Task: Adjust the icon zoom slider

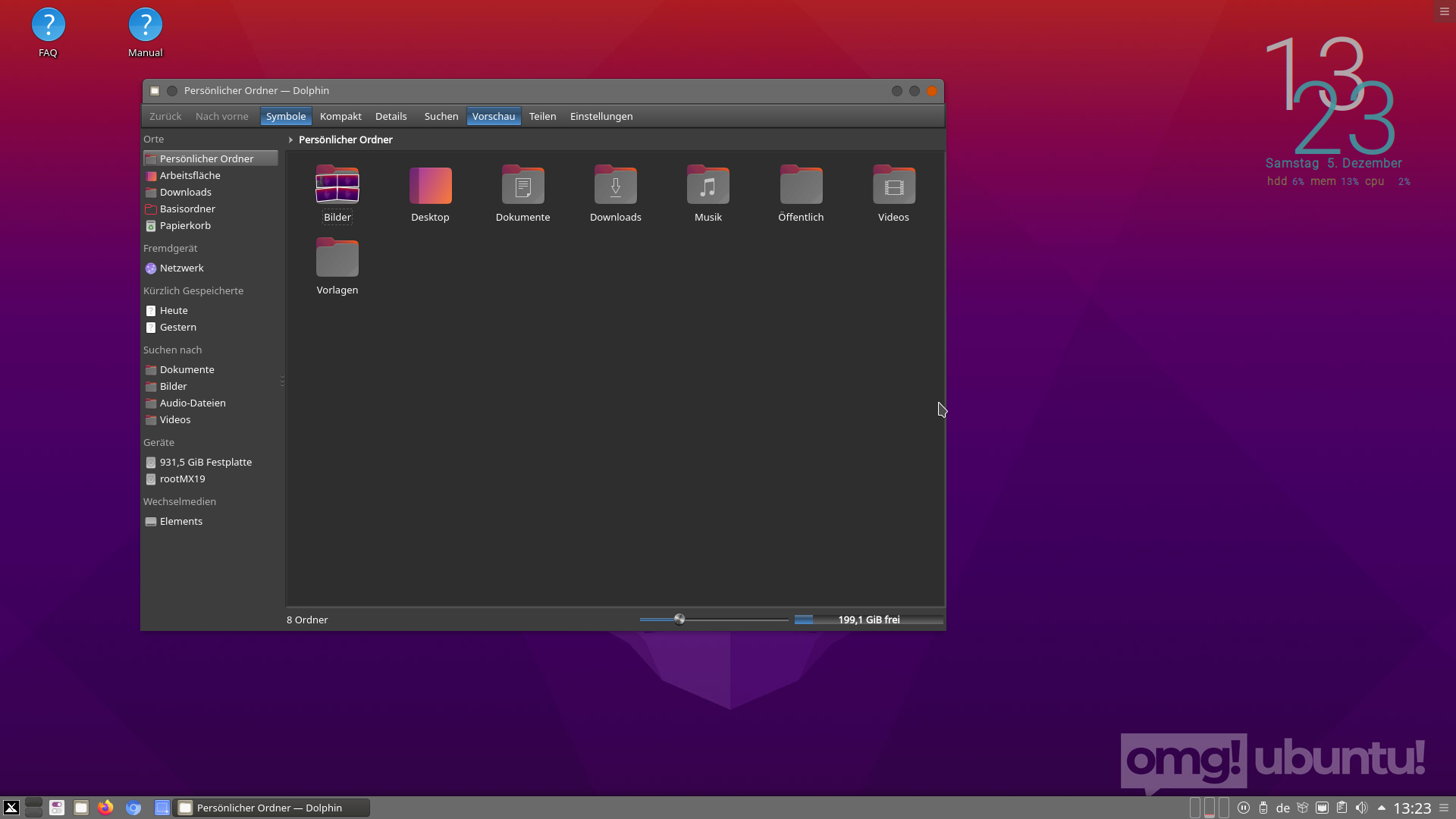Action: click(x=679, y=620)
